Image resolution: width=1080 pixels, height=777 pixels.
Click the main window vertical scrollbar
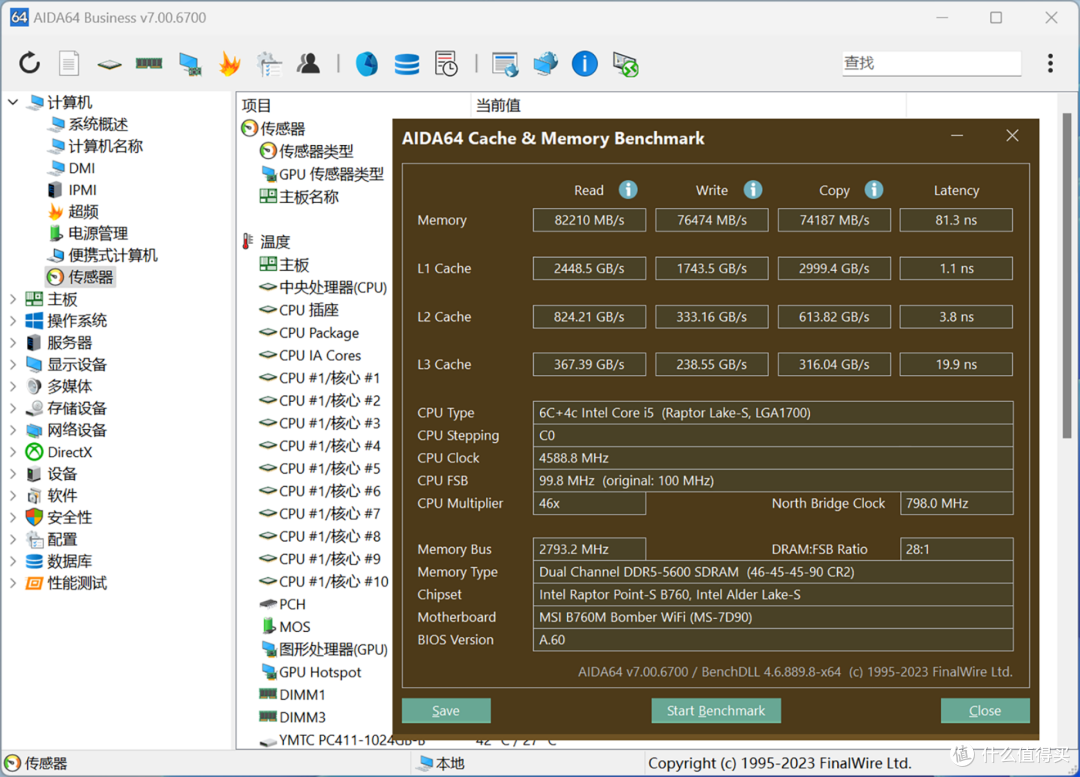1066,276
